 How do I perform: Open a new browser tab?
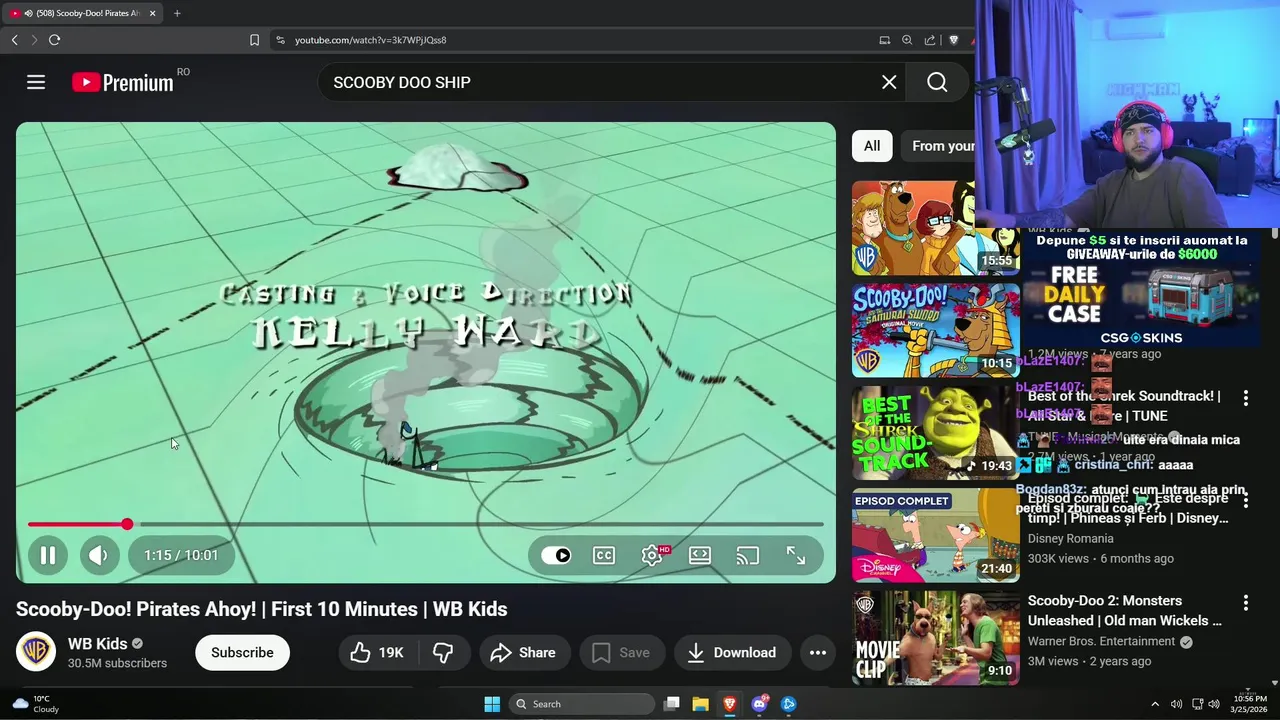177,13
